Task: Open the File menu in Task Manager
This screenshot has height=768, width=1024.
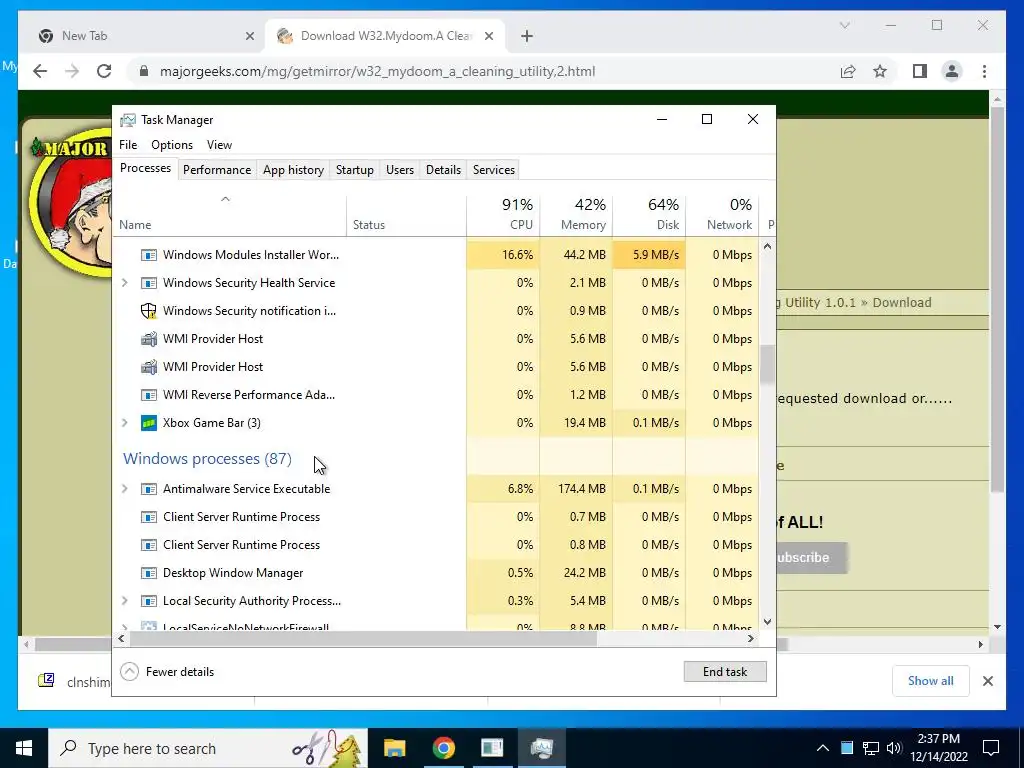Action: (128, 145)
